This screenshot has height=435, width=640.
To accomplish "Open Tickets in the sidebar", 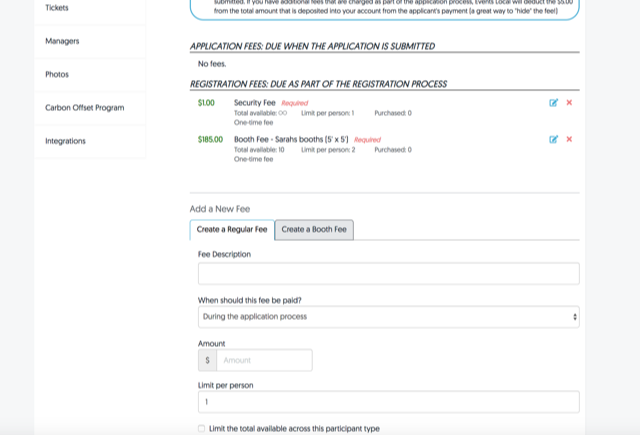I will coord(57,8).
